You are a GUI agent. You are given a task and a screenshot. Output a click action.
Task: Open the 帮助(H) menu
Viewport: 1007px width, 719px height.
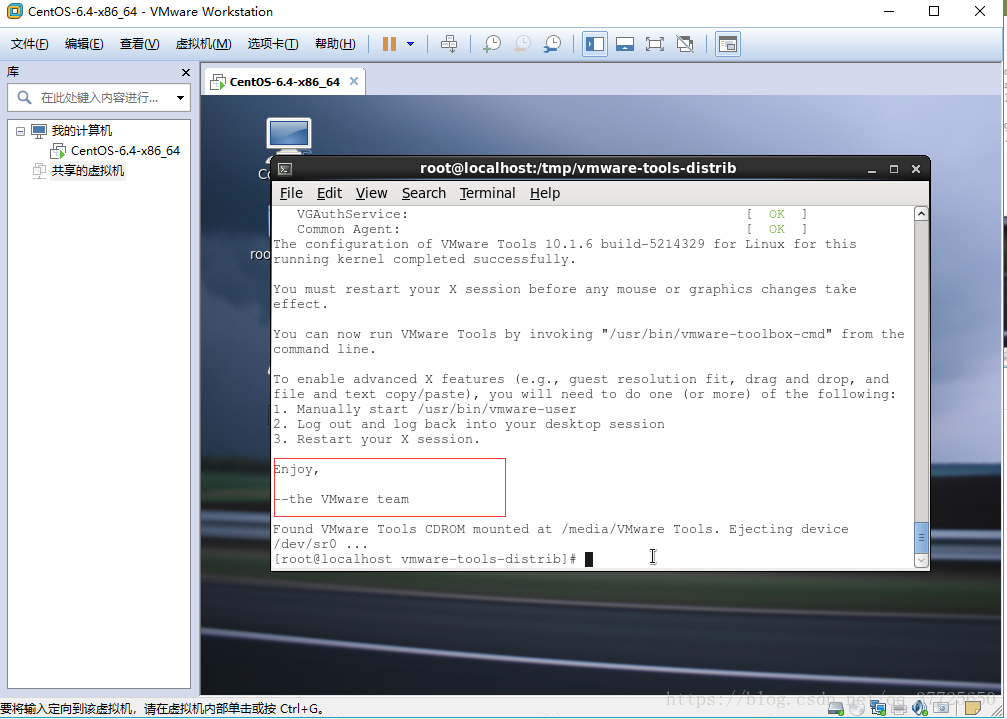pyautogui.click(x=335, y=44)
